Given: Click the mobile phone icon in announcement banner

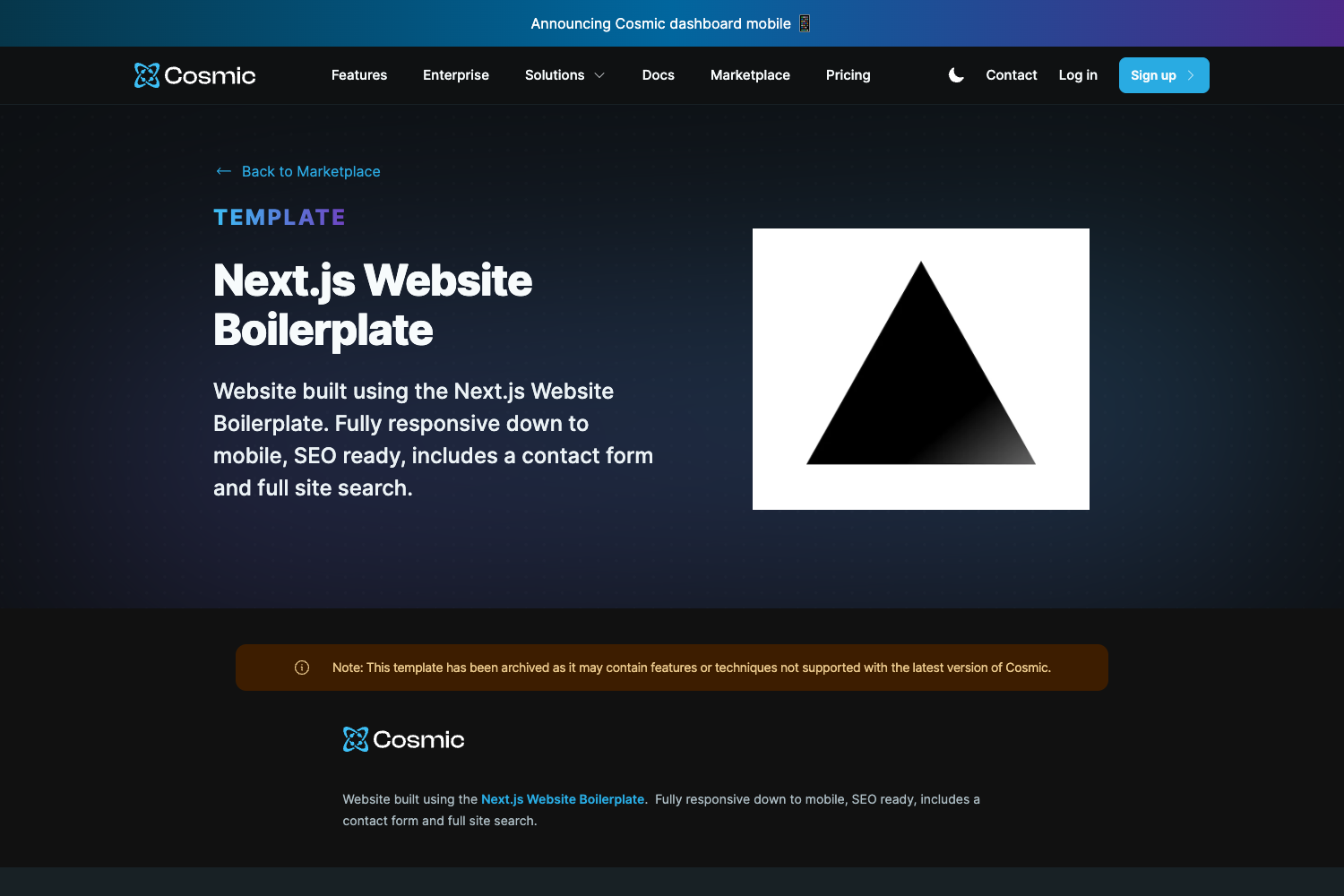Looking at the screenshot, I should point(804,23).
